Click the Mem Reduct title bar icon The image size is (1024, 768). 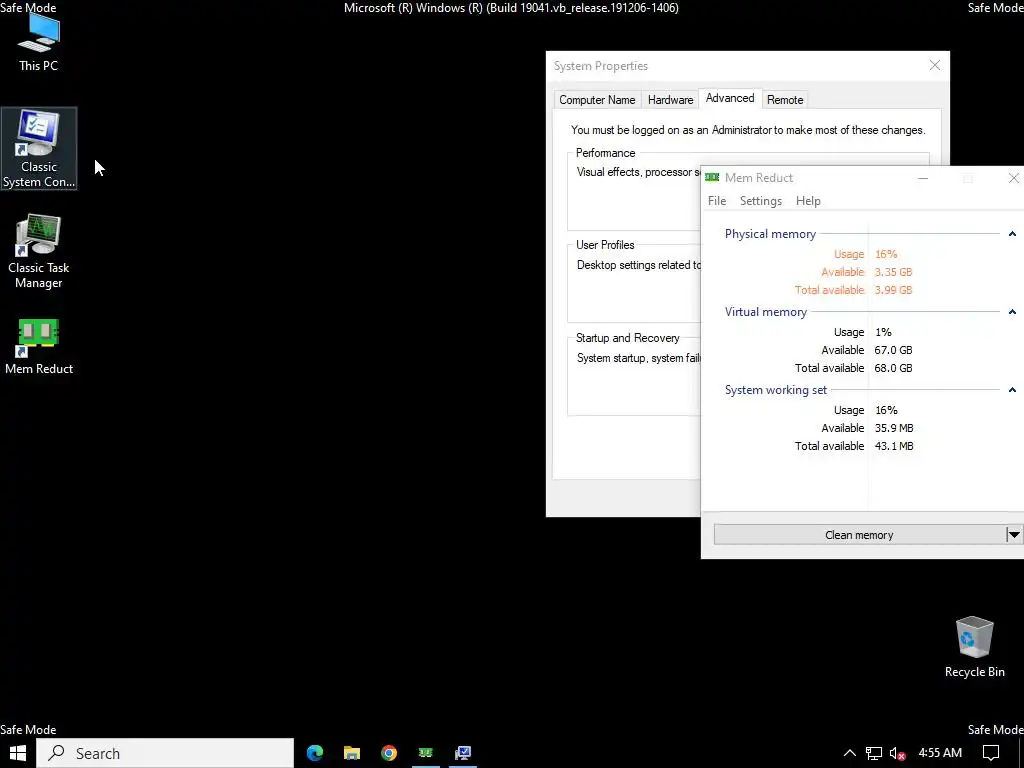click(712, 178)
